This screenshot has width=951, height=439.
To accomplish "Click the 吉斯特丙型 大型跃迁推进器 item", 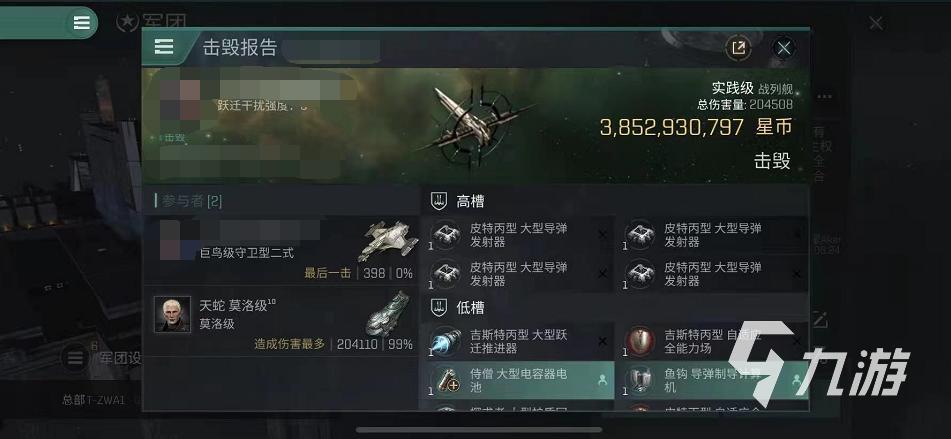I will 517,342.
